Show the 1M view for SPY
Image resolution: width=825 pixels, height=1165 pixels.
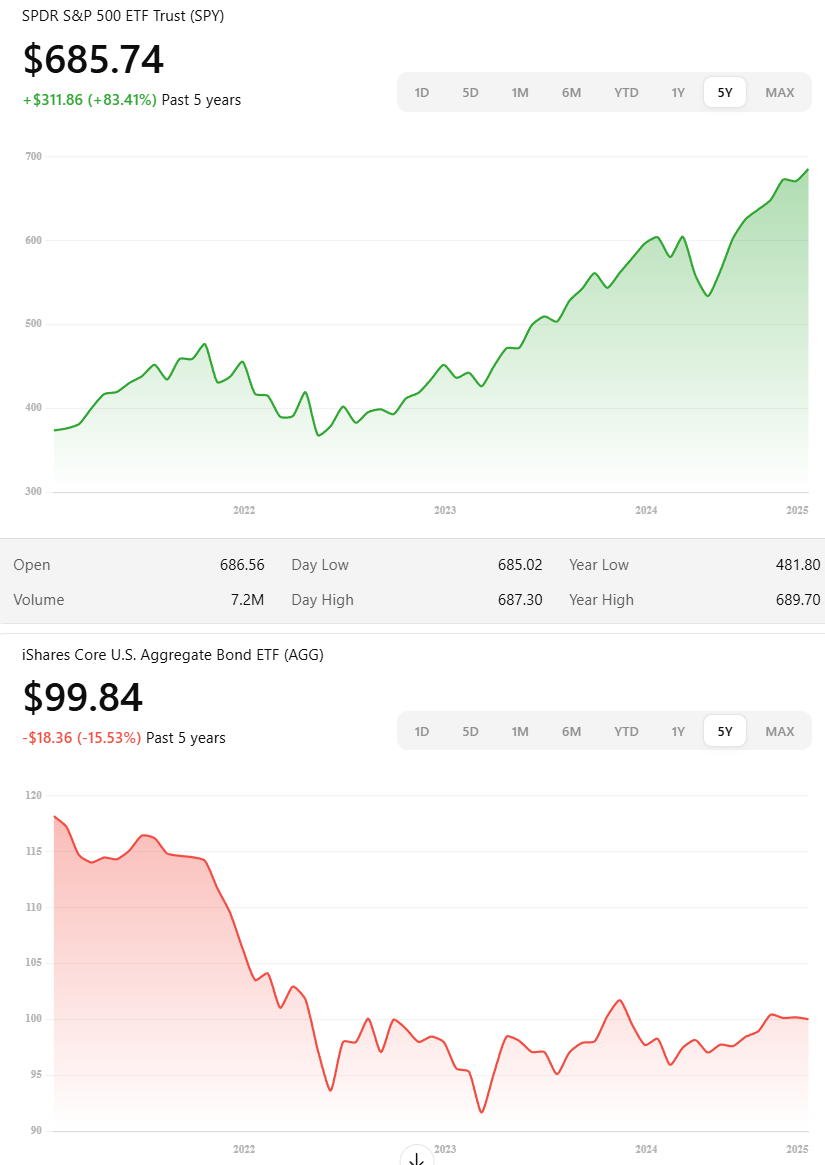coord(520,93)
